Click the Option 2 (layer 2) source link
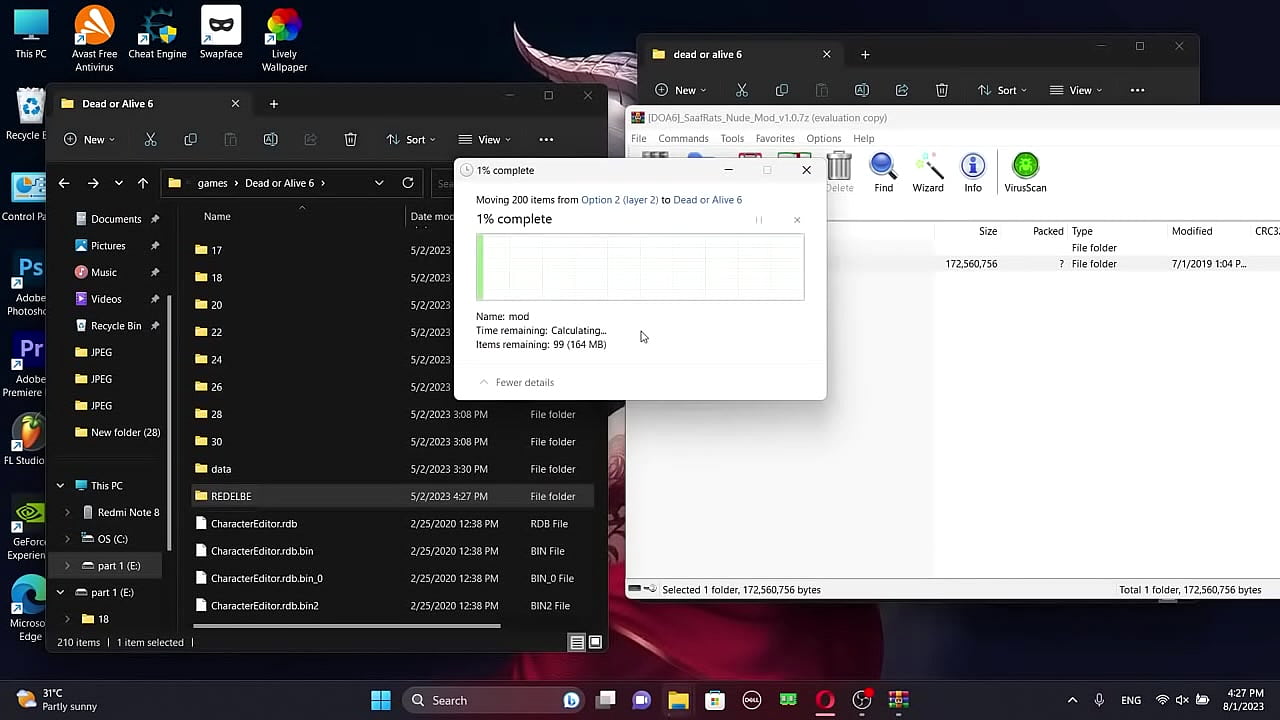Image resolution: width=1280 pixels, height=720 pixels. coord(619,200)
